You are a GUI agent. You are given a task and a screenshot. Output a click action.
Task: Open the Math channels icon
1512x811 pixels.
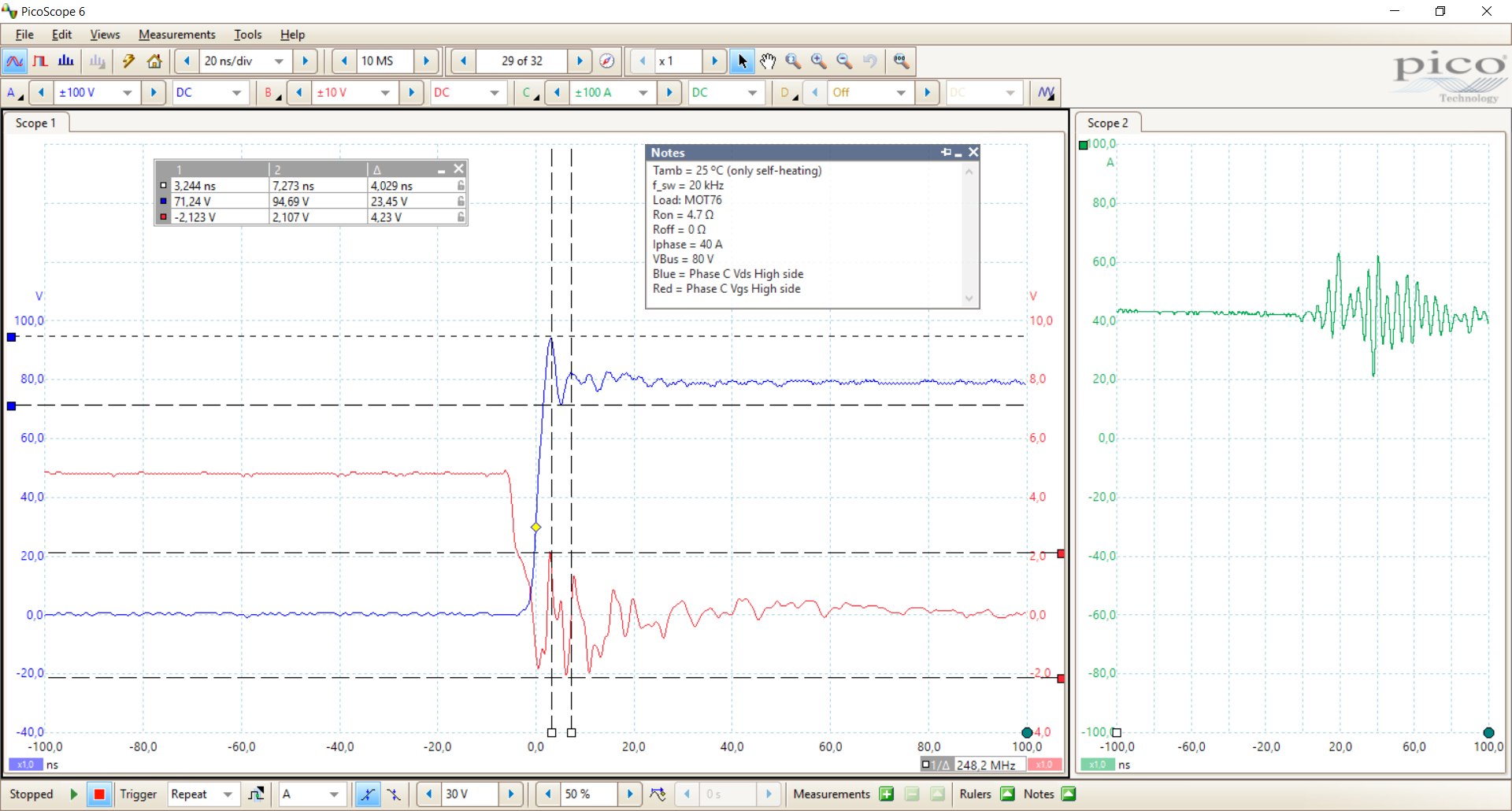(1046, 93)
